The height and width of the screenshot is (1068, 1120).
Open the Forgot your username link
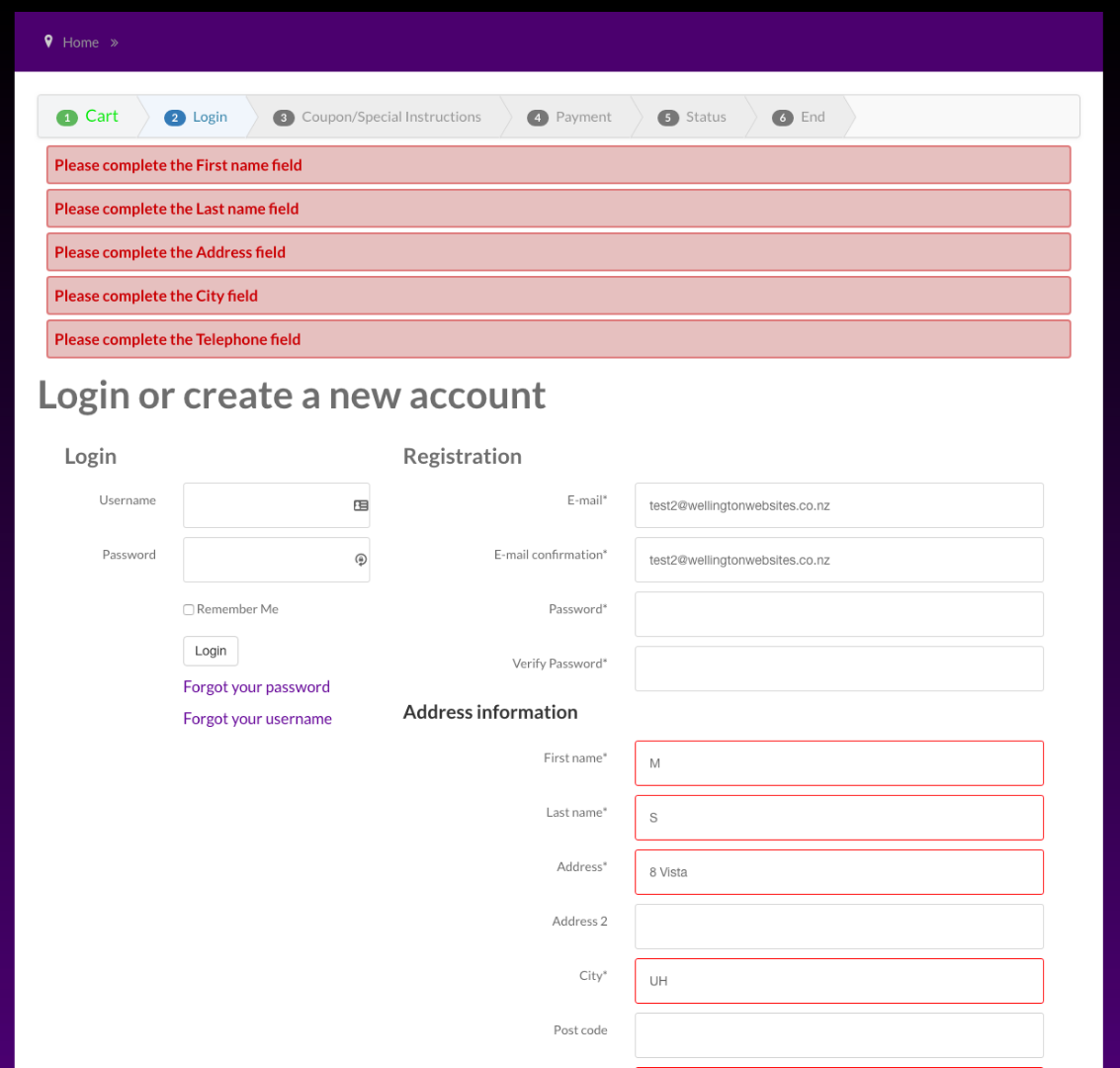(x=257, y=719)
